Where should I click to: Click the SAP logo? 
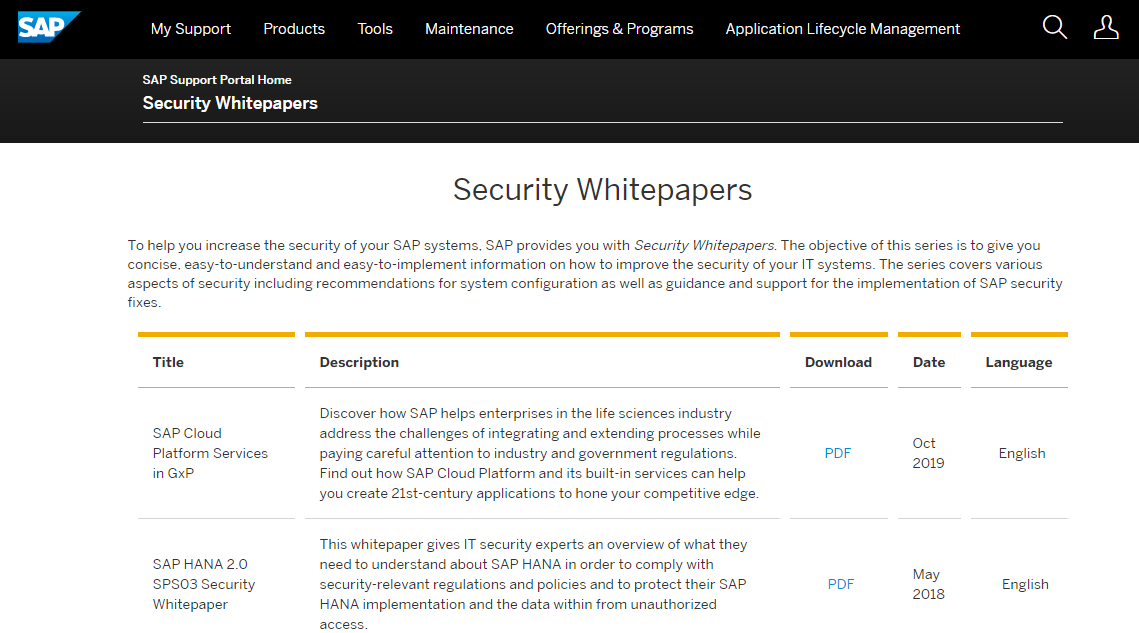[46, 27]
